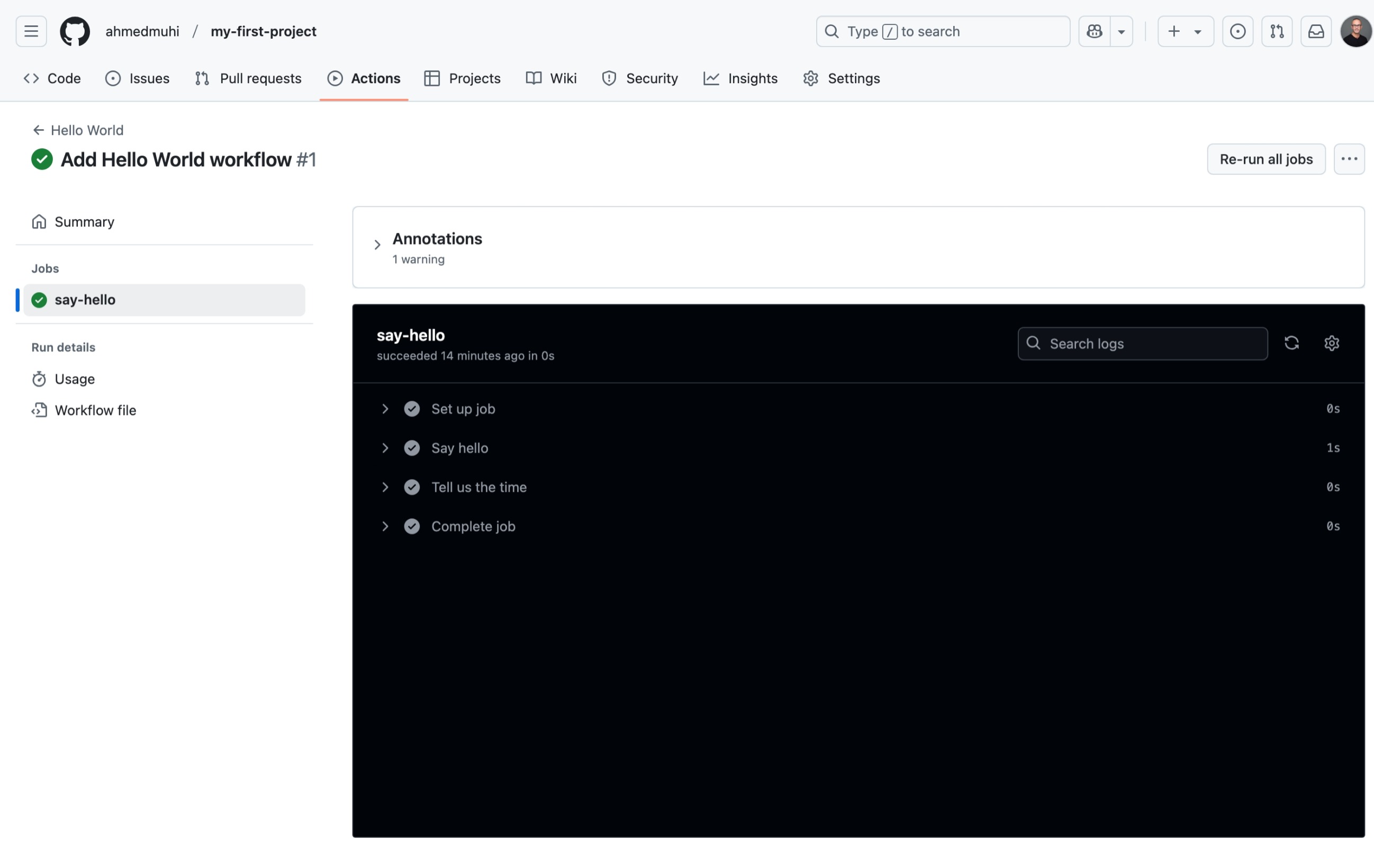Click the notifications bell icon

click(x=1316, y=31)
